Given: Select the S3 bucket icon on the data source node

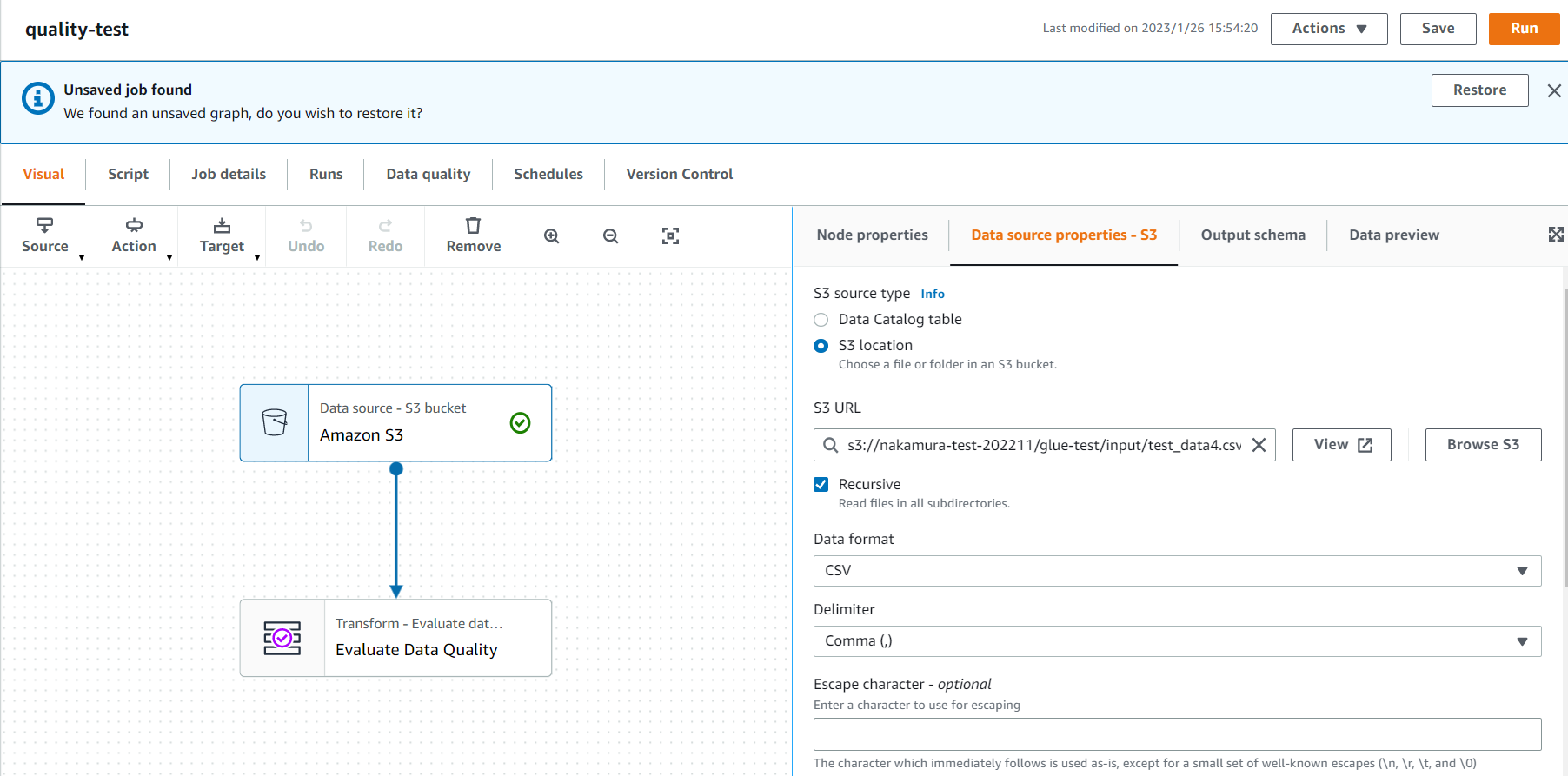Looking at the screenshot, I should pyautogui.click(x=275, y=422).
